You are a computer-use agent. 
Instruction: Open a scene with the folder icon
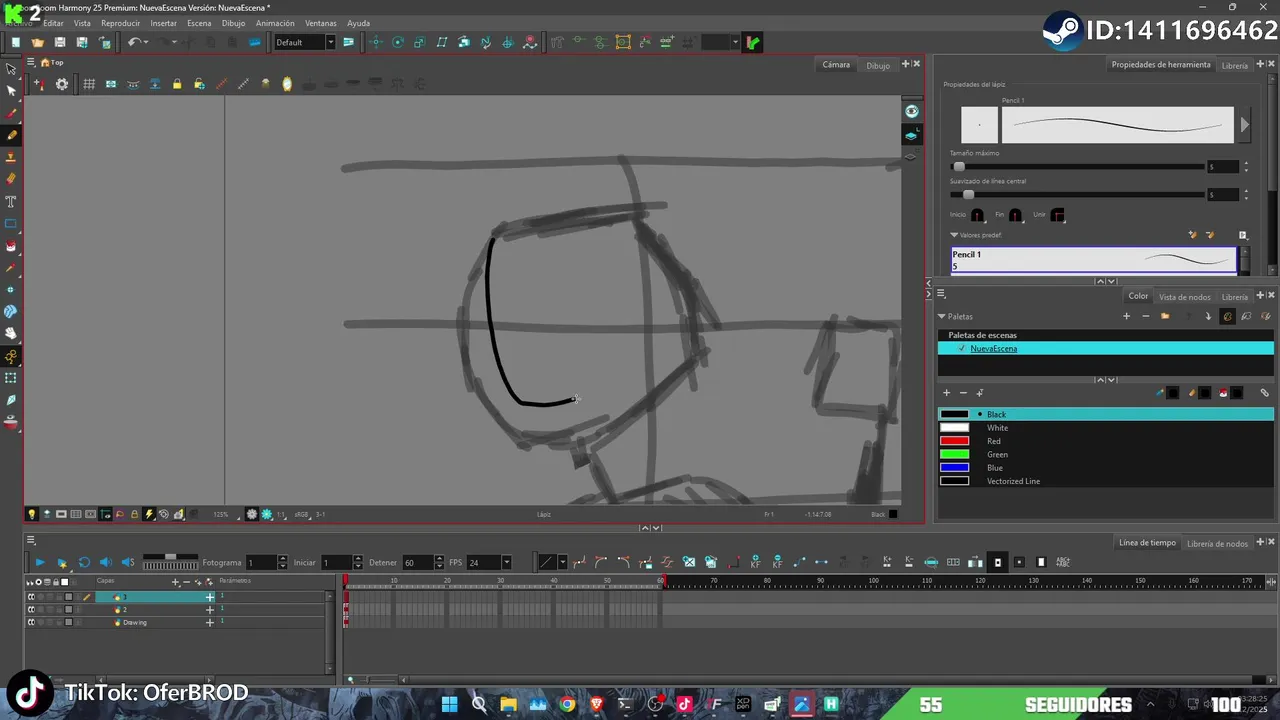pyautogui.click(x=38, y=42)
